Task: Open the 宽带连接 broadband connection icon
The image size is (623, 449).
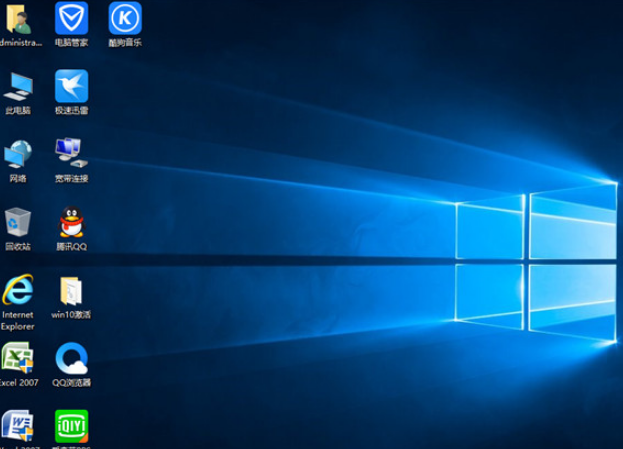Action: (x=71, y=153)
